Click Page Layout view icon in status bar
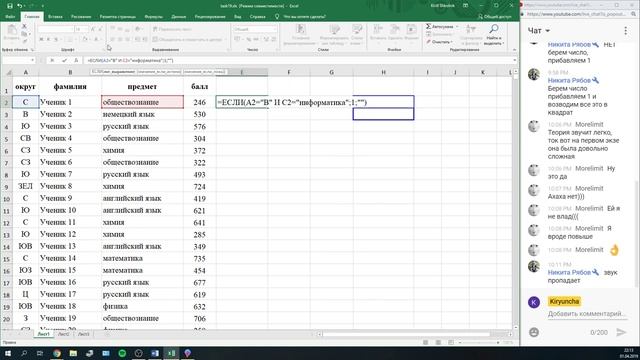The image size is (640, 360). point(438,342)
